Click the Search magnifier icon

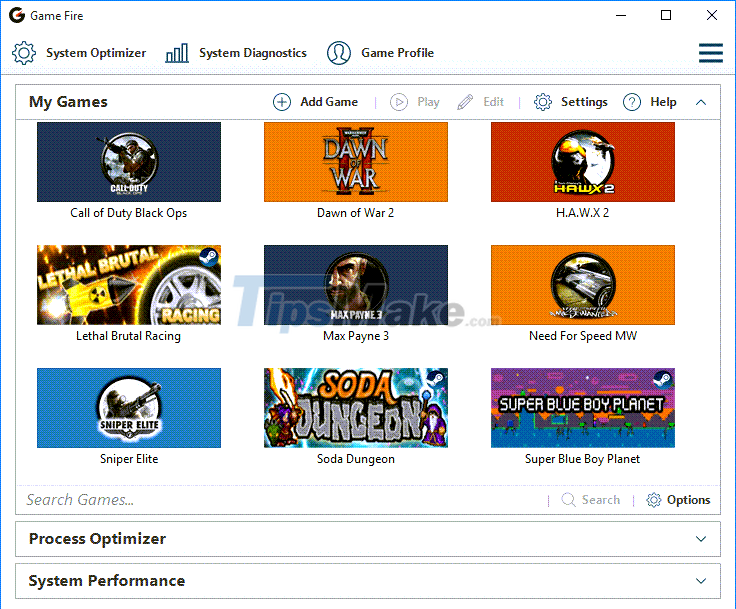pos(568,500)
